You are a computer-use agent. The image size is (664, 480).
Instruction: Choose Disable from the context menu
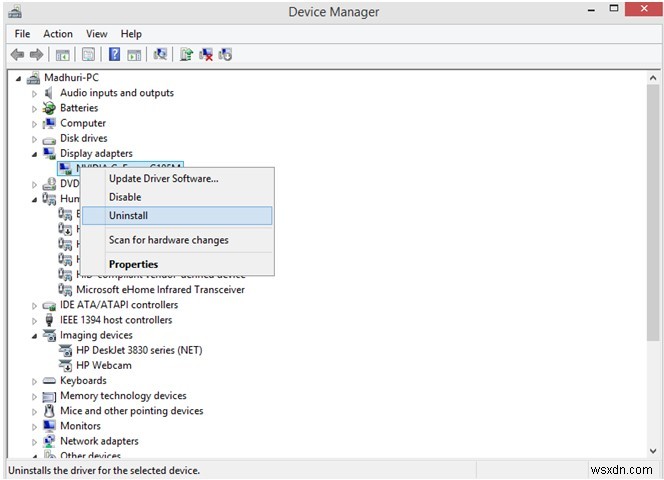177,197
